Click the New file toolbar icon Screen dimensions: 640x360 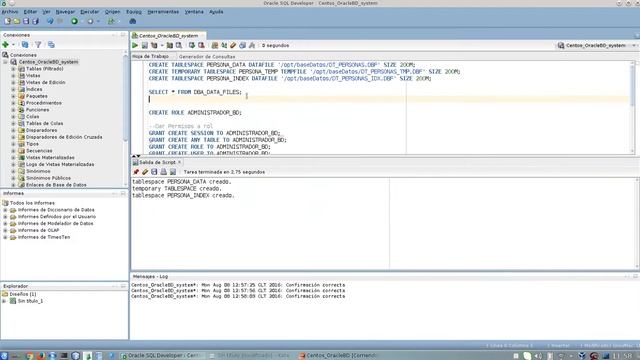pos(7,21)
